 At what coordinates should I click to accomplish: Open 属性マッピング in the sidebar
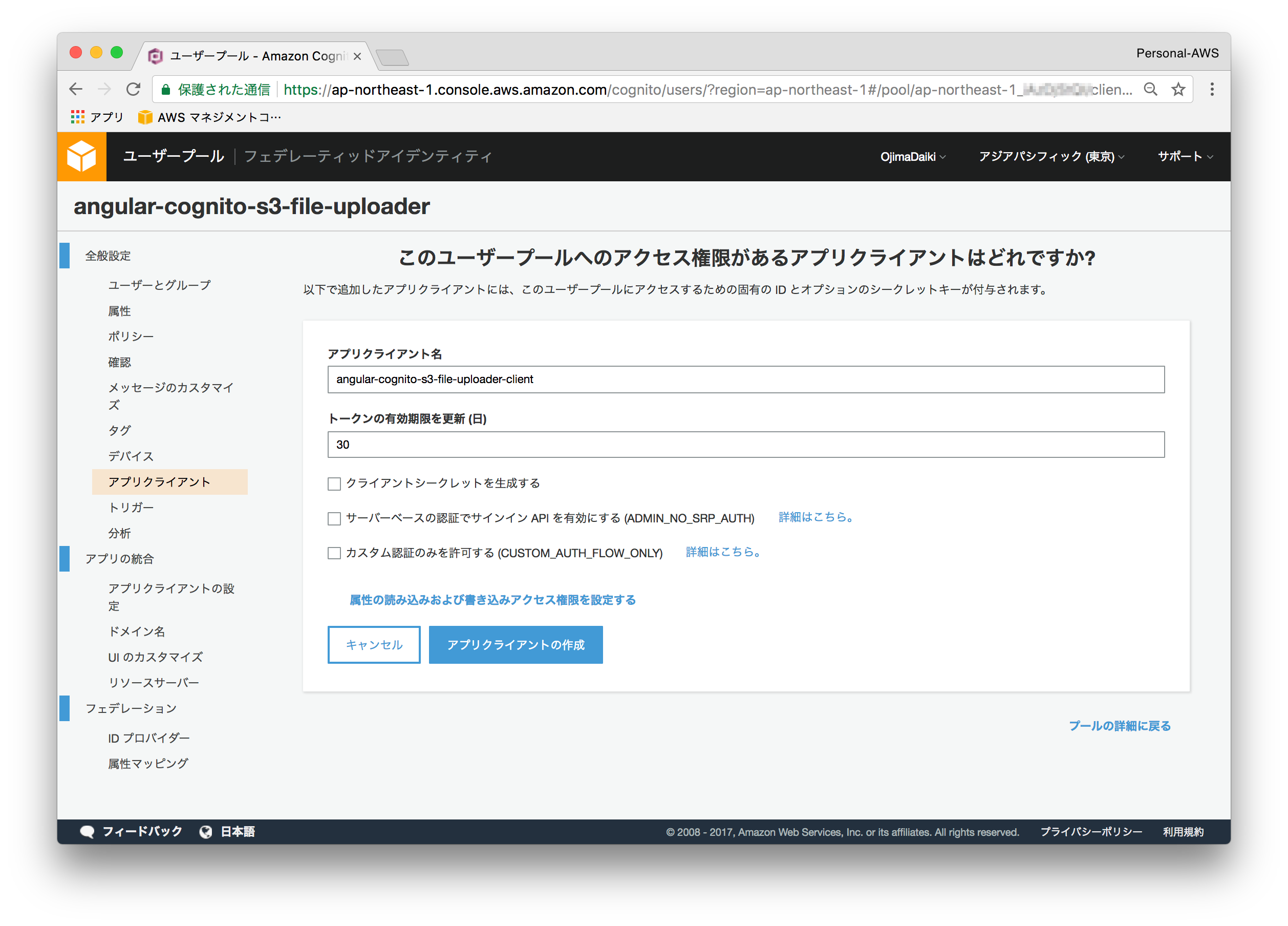point(147,764)
